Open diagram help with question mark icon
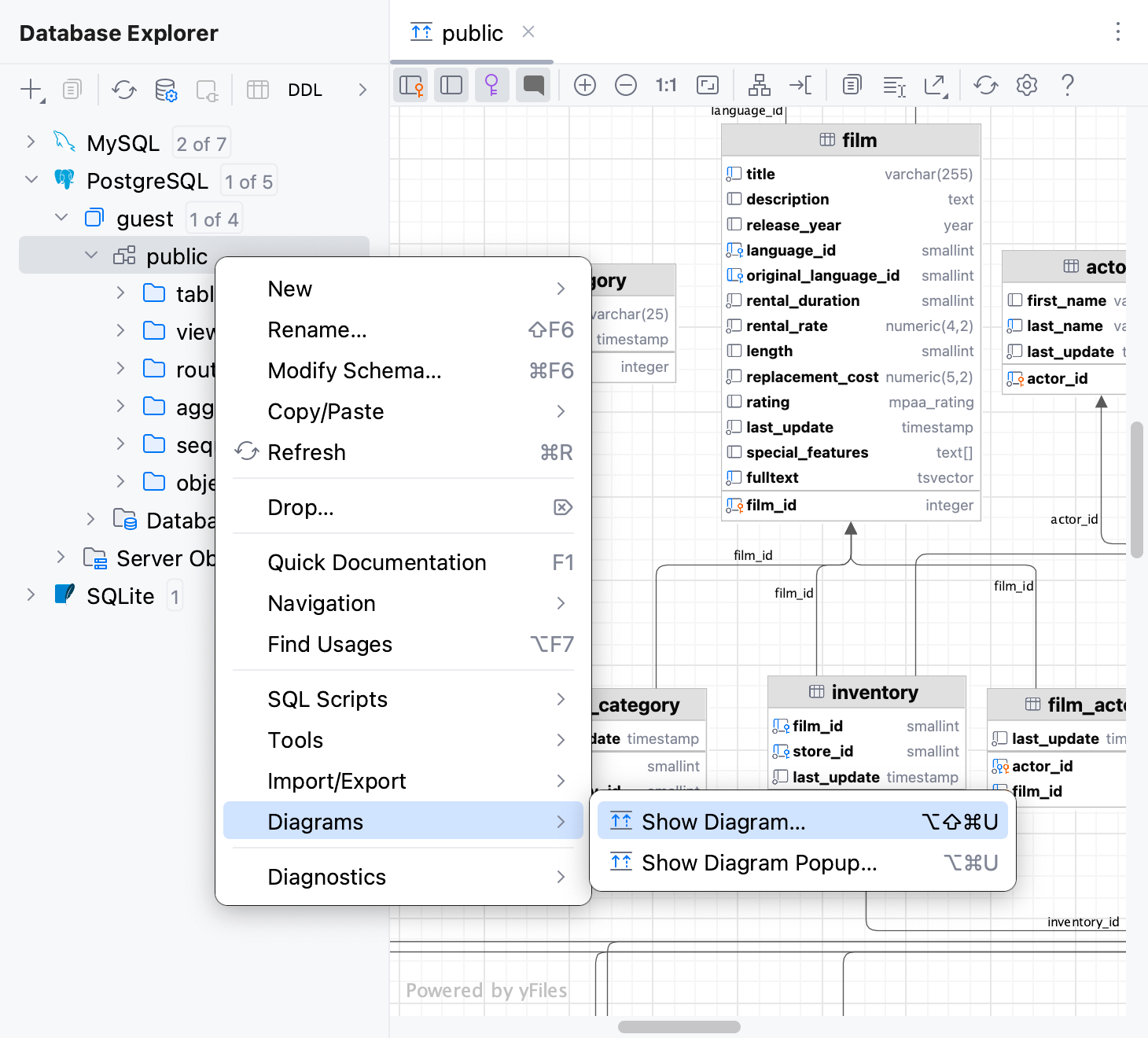The image size is (1148, 1038). (1067, 85)
